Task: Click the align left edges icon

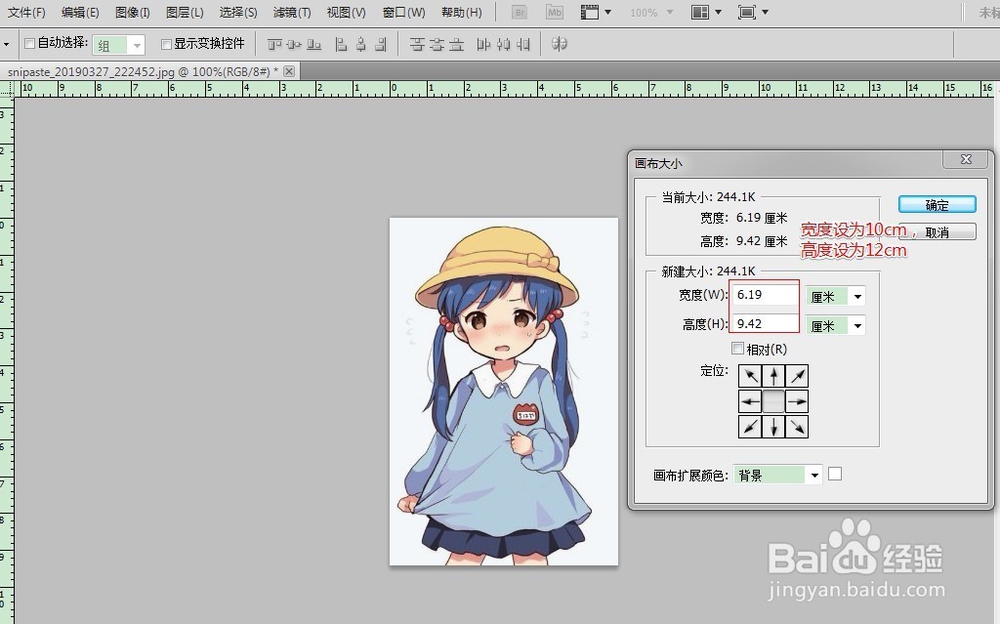Action: point(341,44)
